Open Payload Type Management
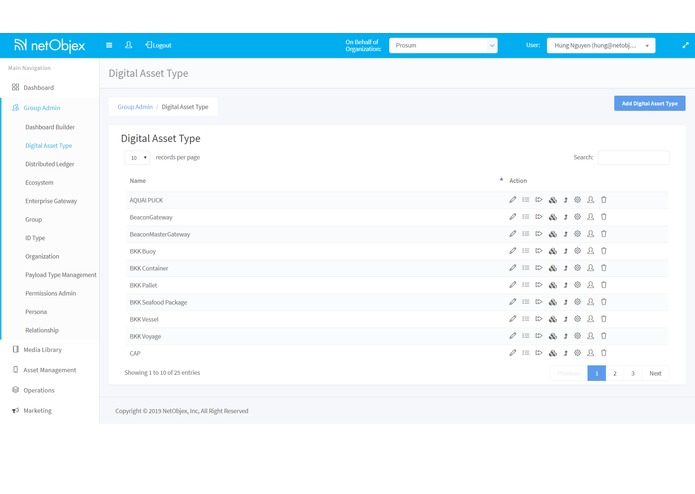 61,275
